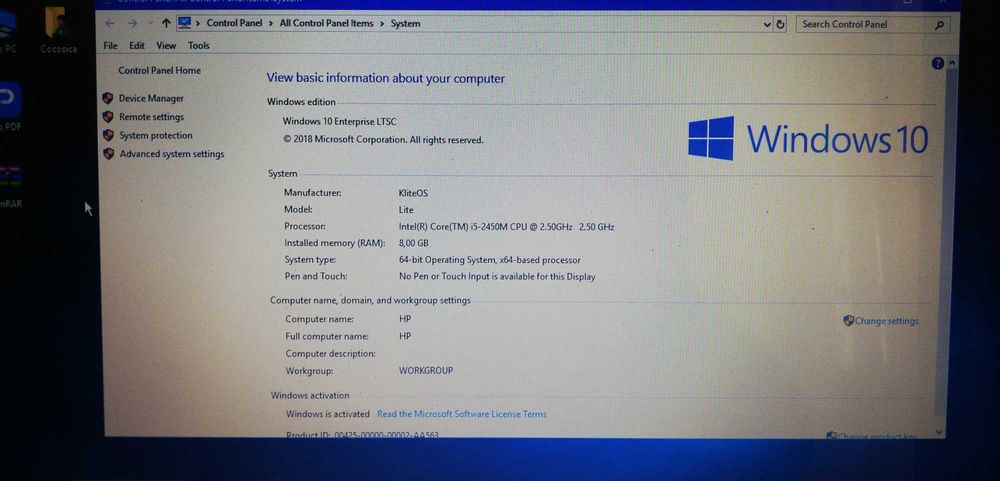Screen dimensions: 1000x481
Task: Refresh the Control Panel page
Action: click(781, 24)
